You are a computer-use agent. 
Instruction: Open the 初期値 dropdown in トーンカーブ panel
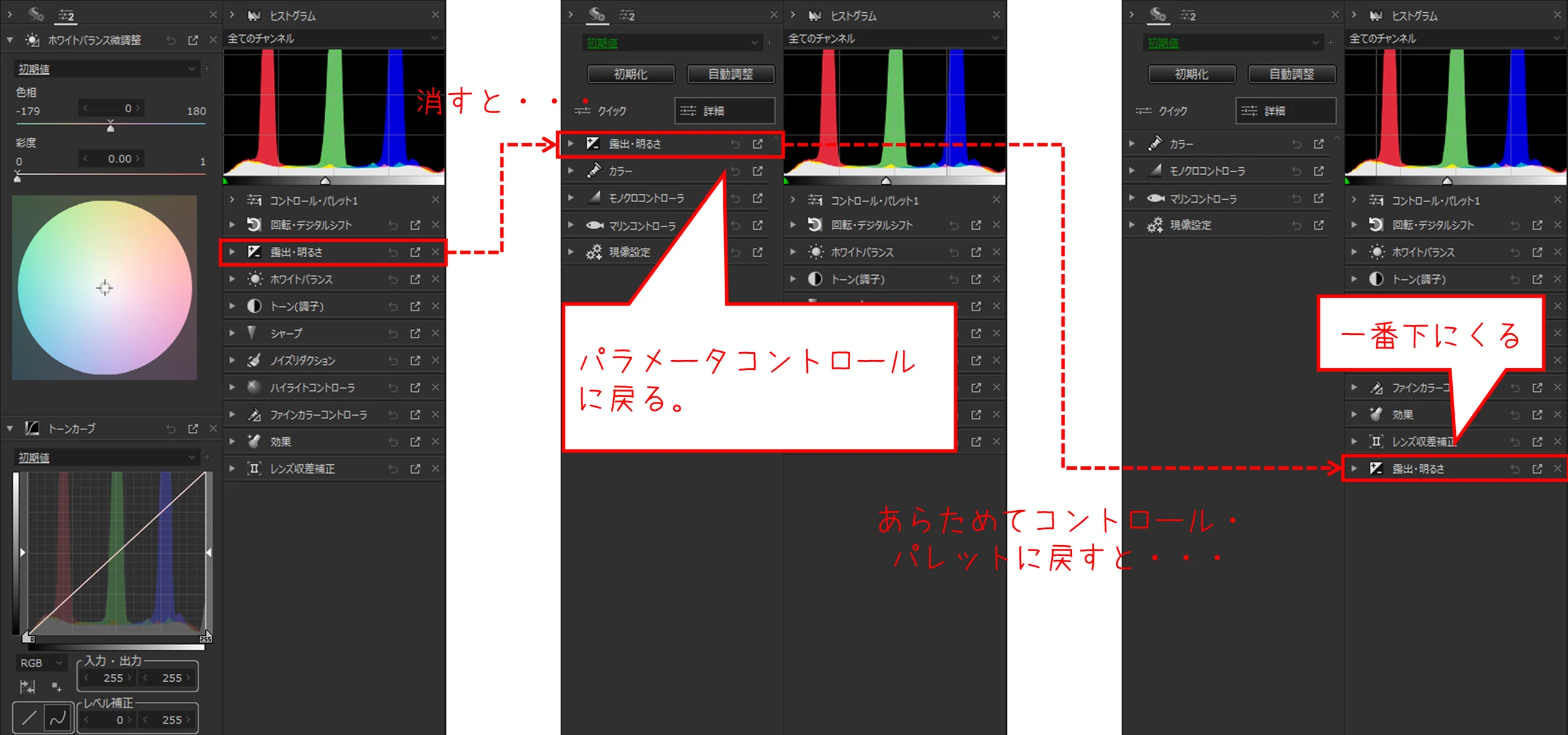pos(107,458)
